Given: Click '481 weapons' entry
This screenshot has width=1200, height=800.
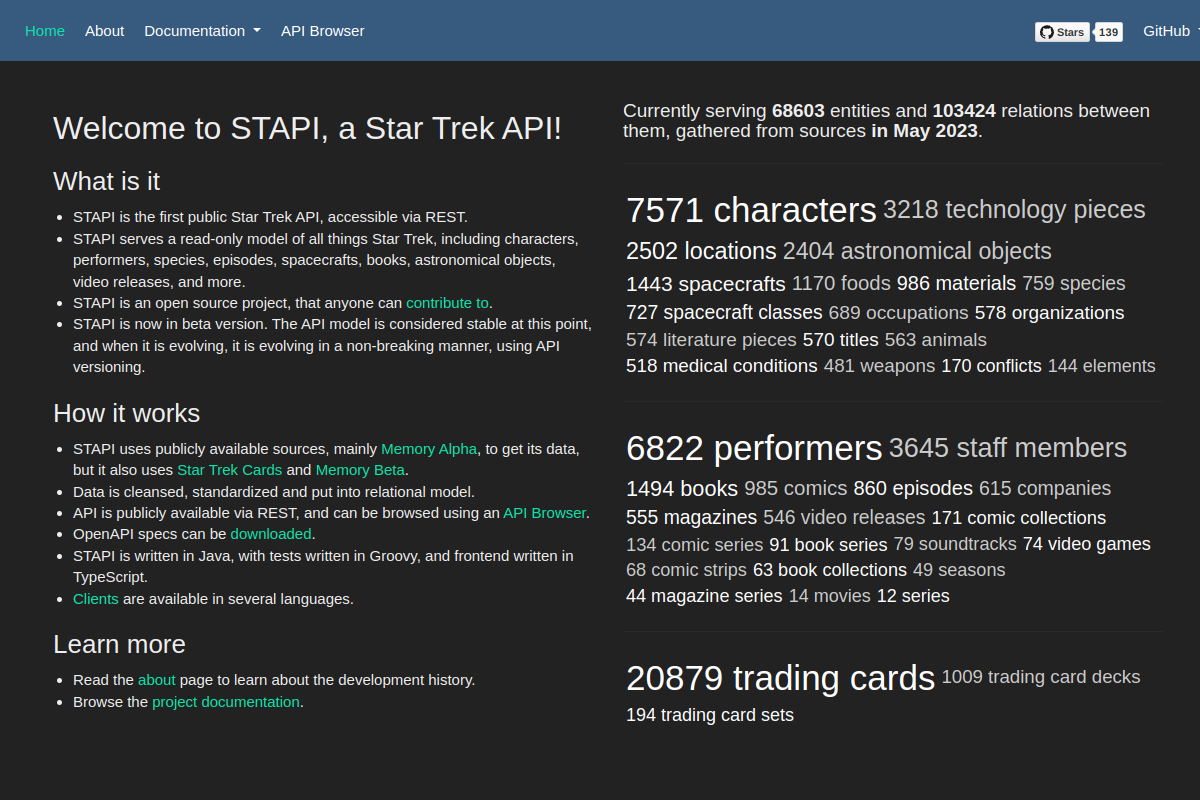Looking at the screenshot, I should 879,366.
